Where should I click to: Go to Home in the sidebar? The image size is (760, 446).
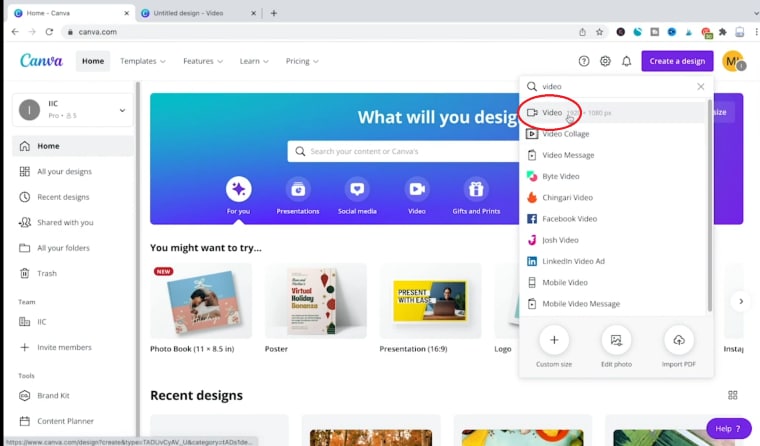tap(73, 146)
